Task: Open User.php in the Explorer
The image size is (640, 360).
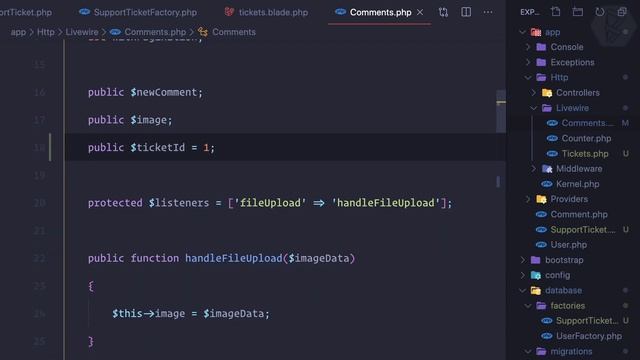Action: (569, 245)
